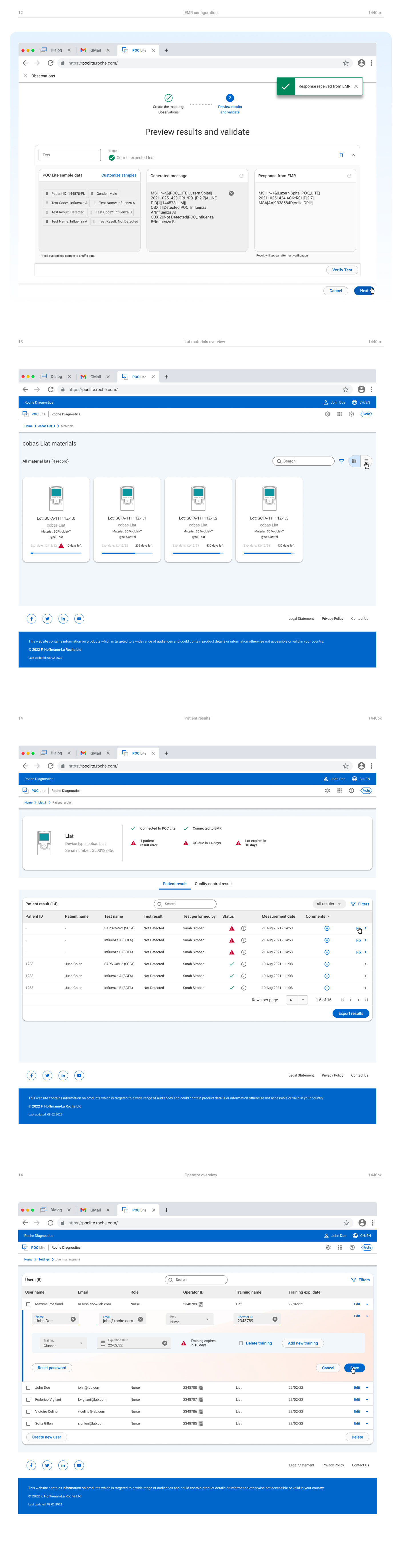The height and width of the screenshot is (1568, 400).
Task: Reload the page in the EMR configuration browser
Action: coord(51,63)
